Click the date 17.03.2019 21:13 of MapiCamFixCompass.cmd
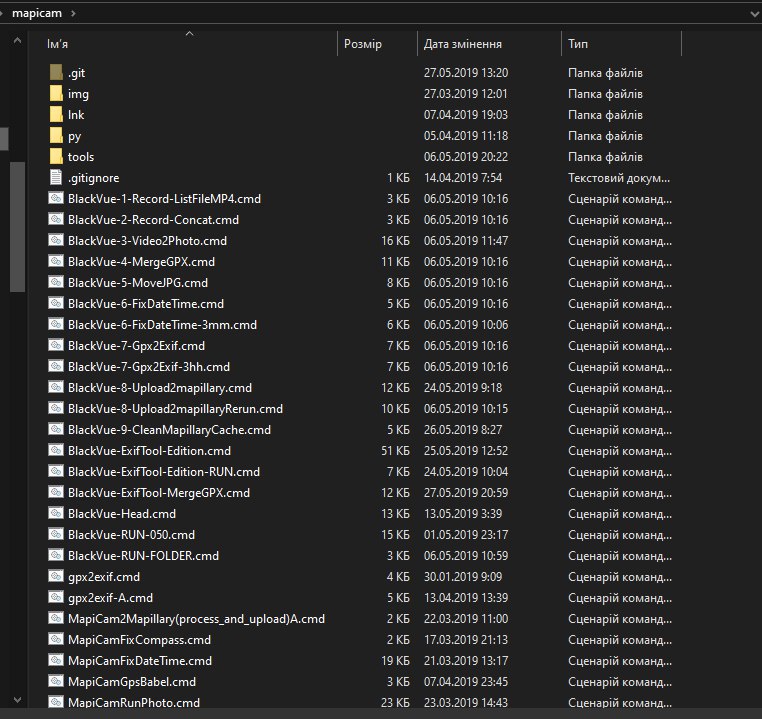 (466, 639)
